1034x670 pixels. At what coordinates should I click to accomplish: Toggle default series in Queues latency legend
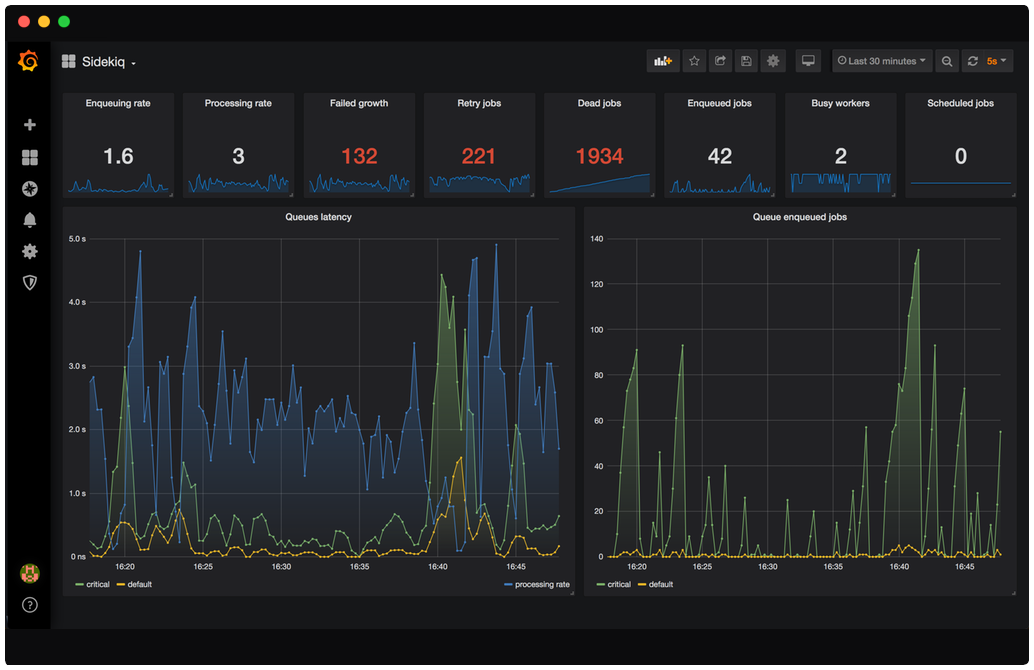[140, 584]
